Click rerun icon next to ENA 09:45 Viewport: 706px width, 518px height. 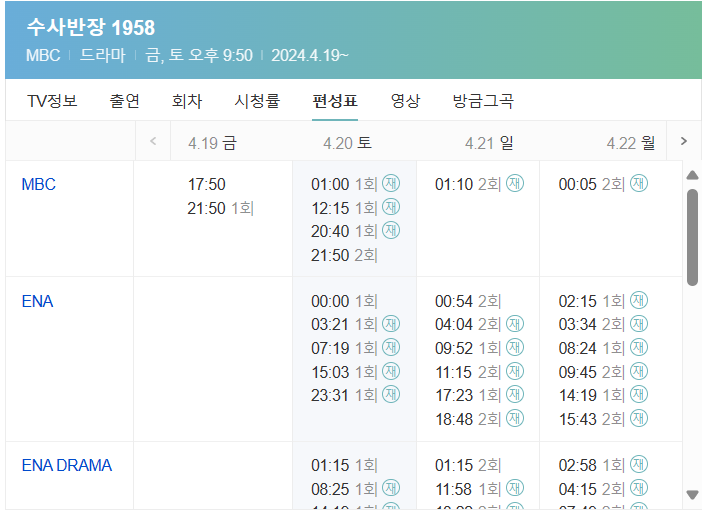click(638, 371)
